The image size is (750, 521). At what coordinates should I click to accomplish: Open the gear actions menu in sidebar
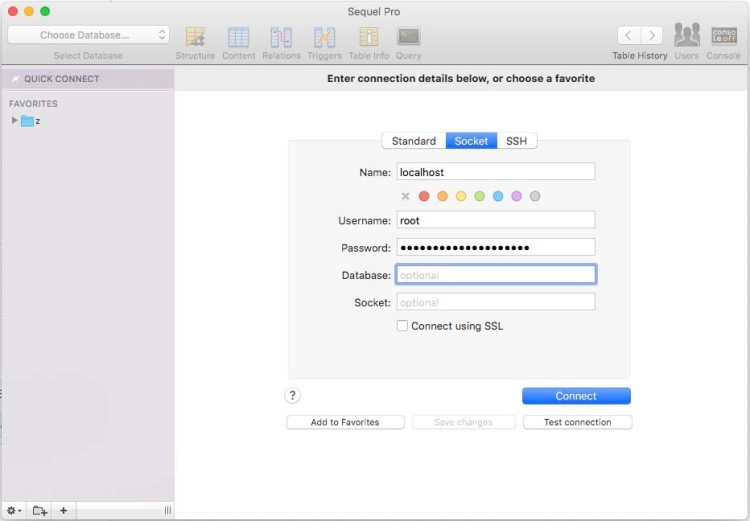(x=13, y=510)
